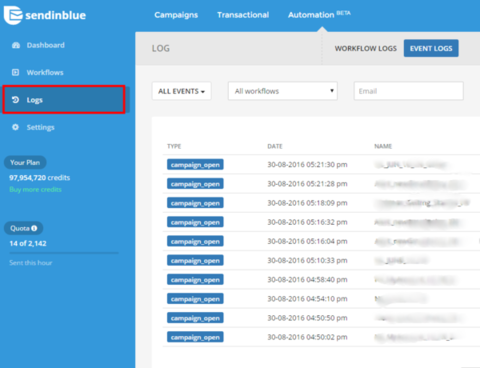Click the campaign_open tag dated 04:50:02 pm
Screen dimensions: 480x368
195,337
